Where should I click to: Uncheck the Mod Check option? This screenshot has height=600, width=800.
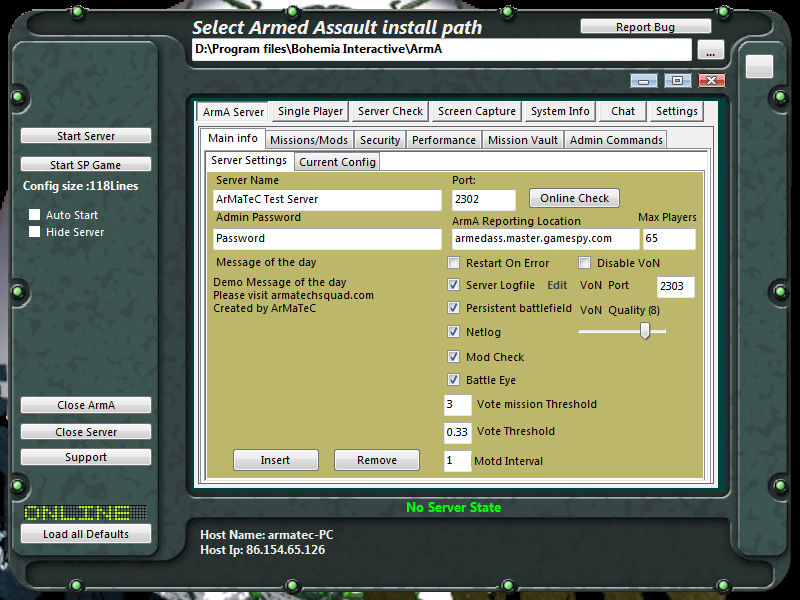tap(453, 357)
